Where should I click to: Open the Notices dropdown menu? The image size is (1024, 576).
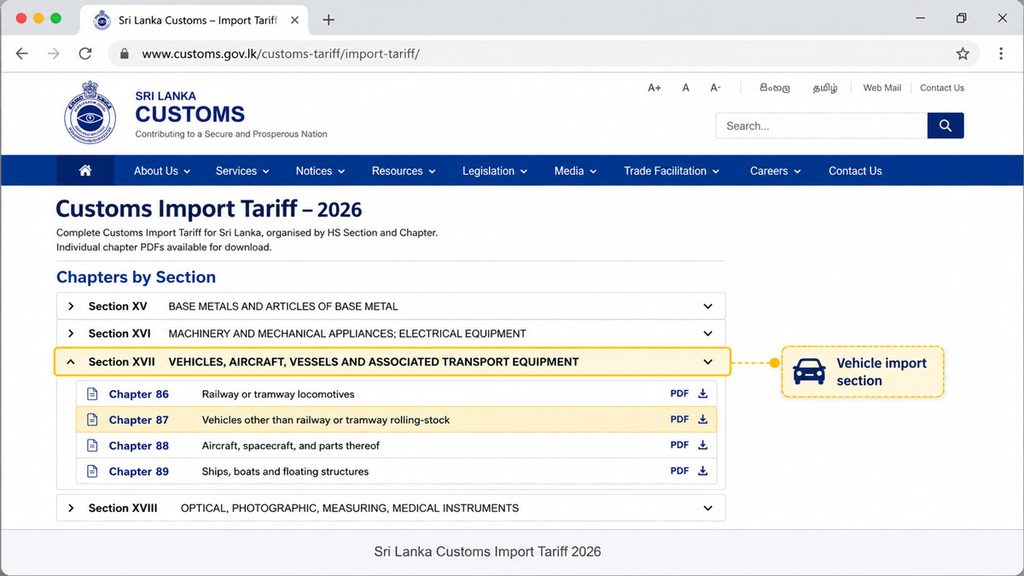(x=320, y=170)
